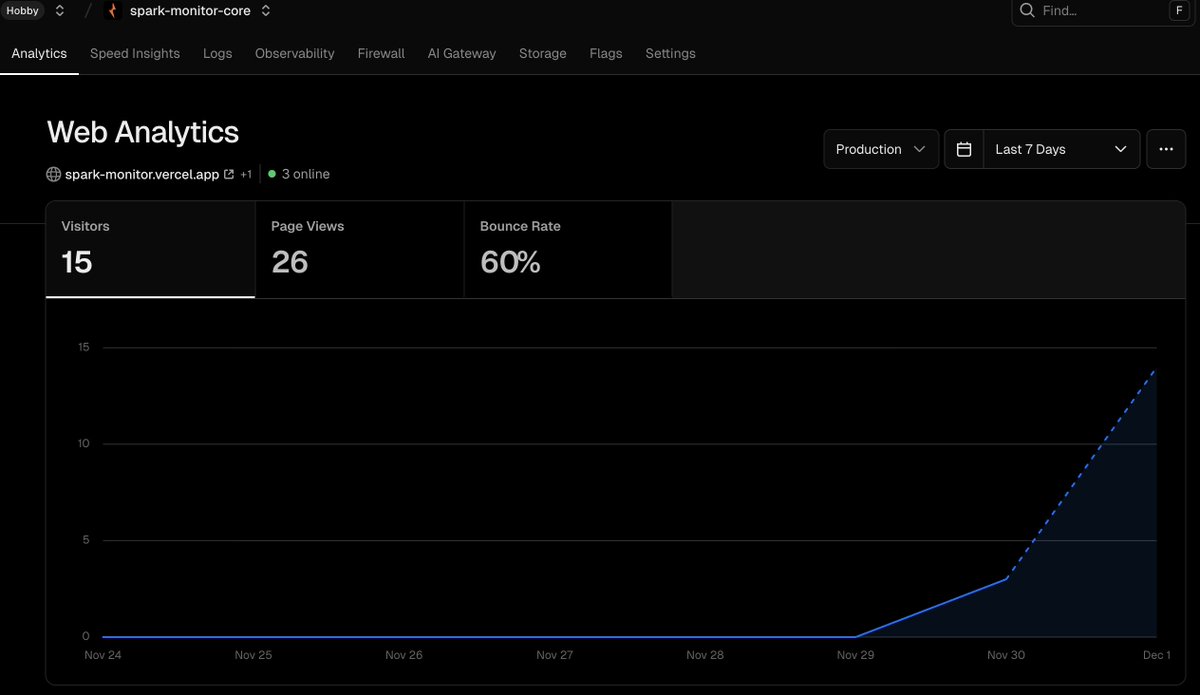Open the Storage tab

pos(543,53)
